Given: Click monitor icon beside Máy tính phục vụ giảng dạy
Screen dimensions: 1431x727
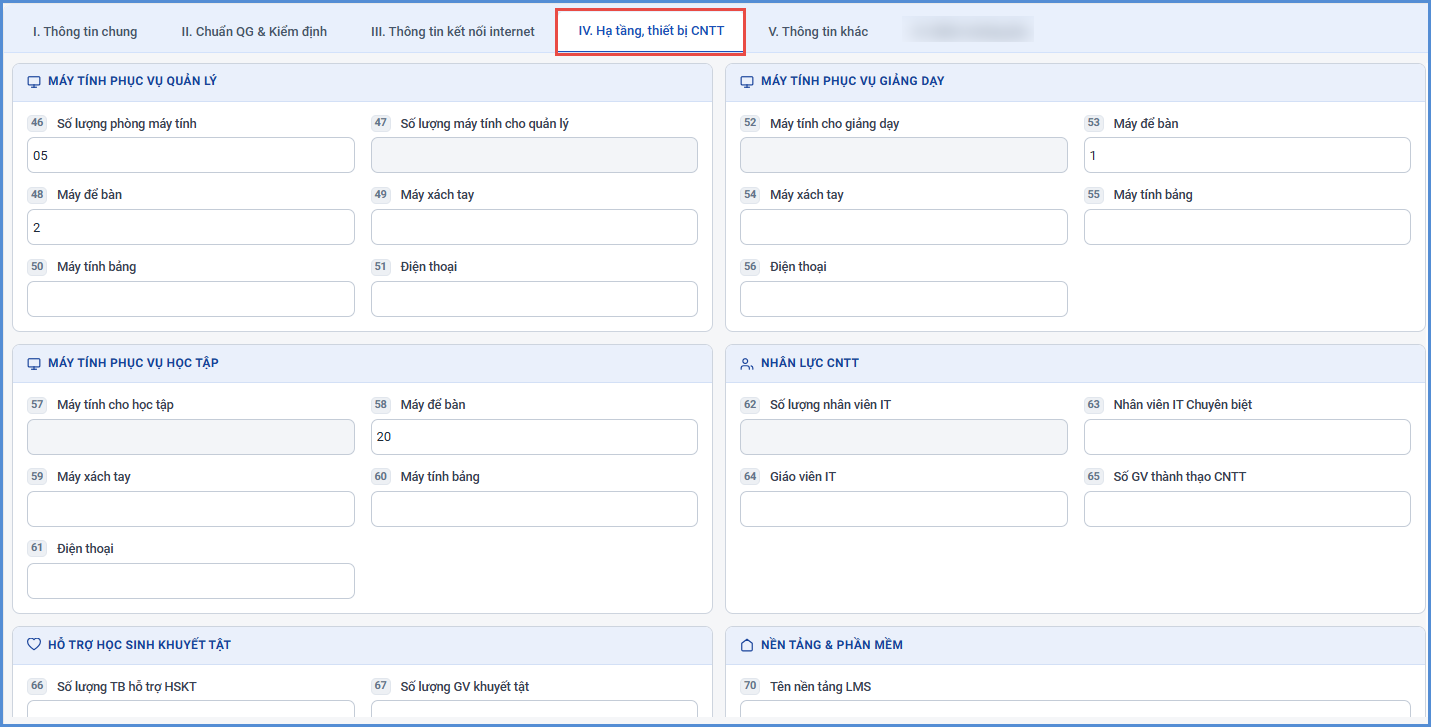Looking at the screenshot, I should (x=747, y=82).
